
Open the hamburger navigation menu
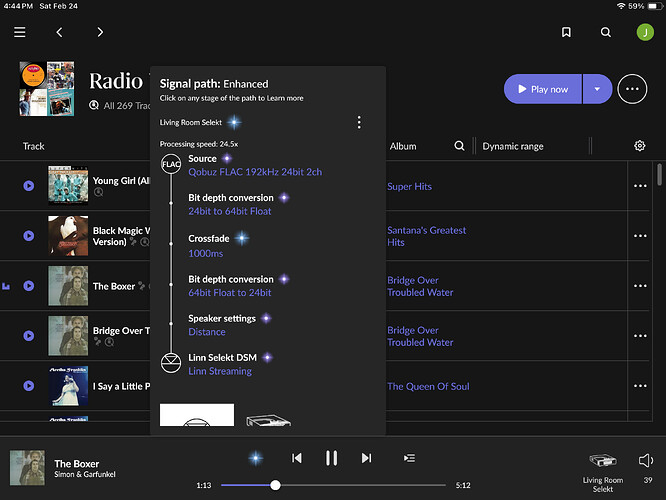pos(20,32)
